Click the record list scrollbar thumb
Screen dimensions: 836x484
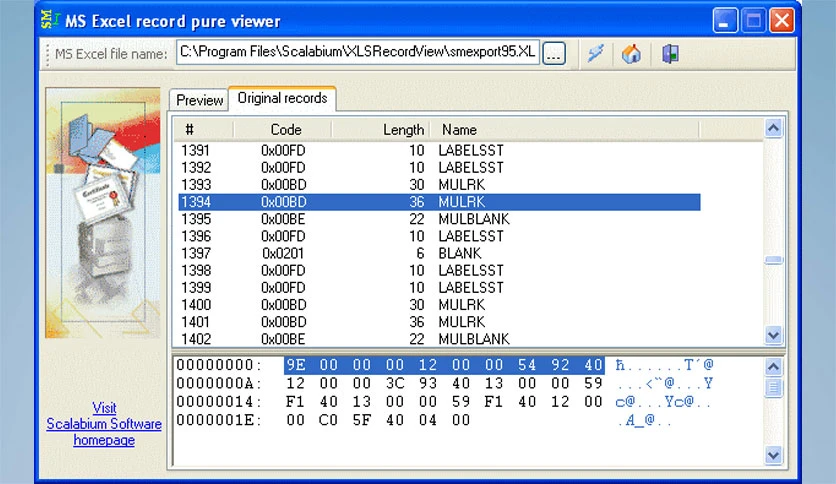[773, 260]
